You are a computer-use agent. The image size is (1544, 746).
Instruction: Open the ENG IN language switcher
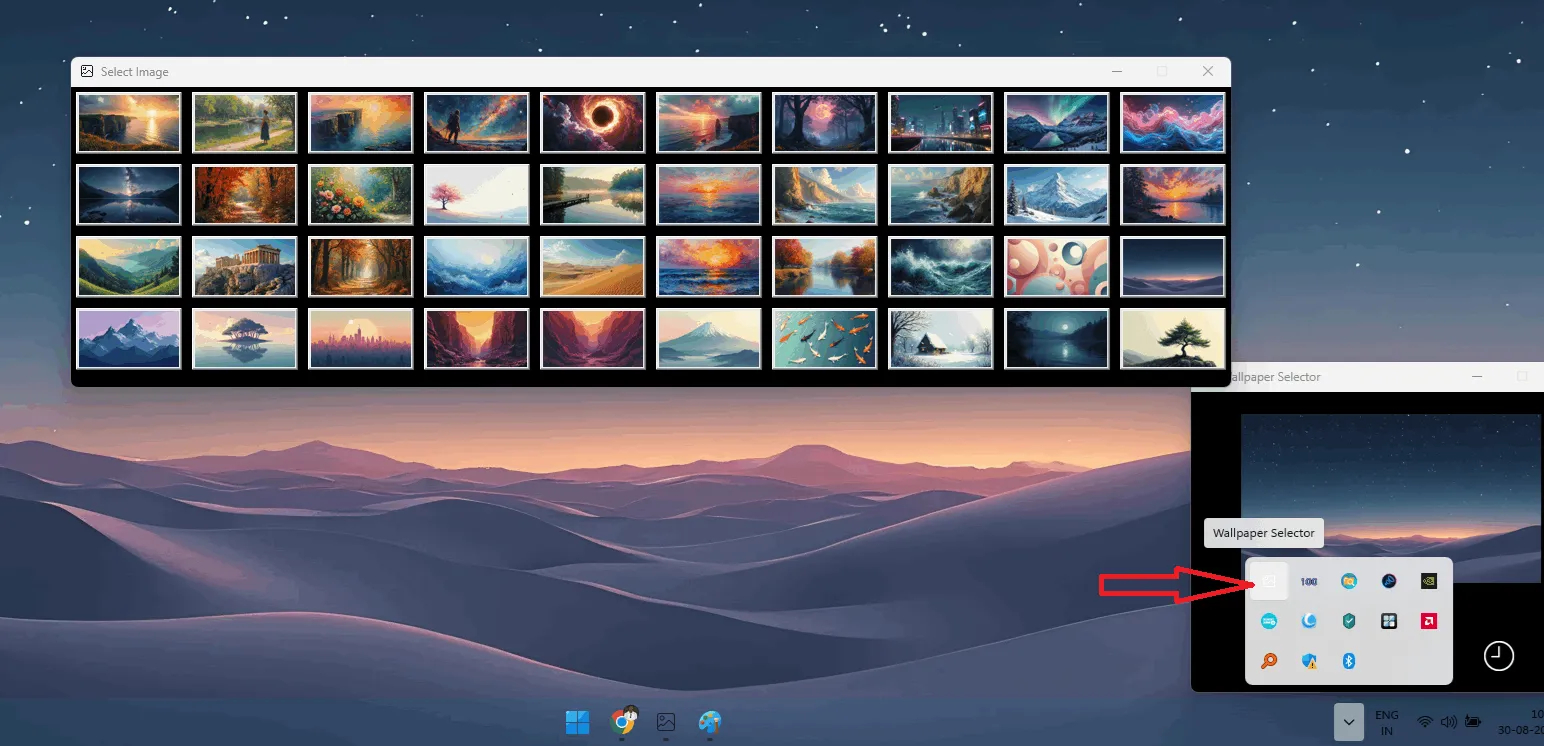[1387, 723]
